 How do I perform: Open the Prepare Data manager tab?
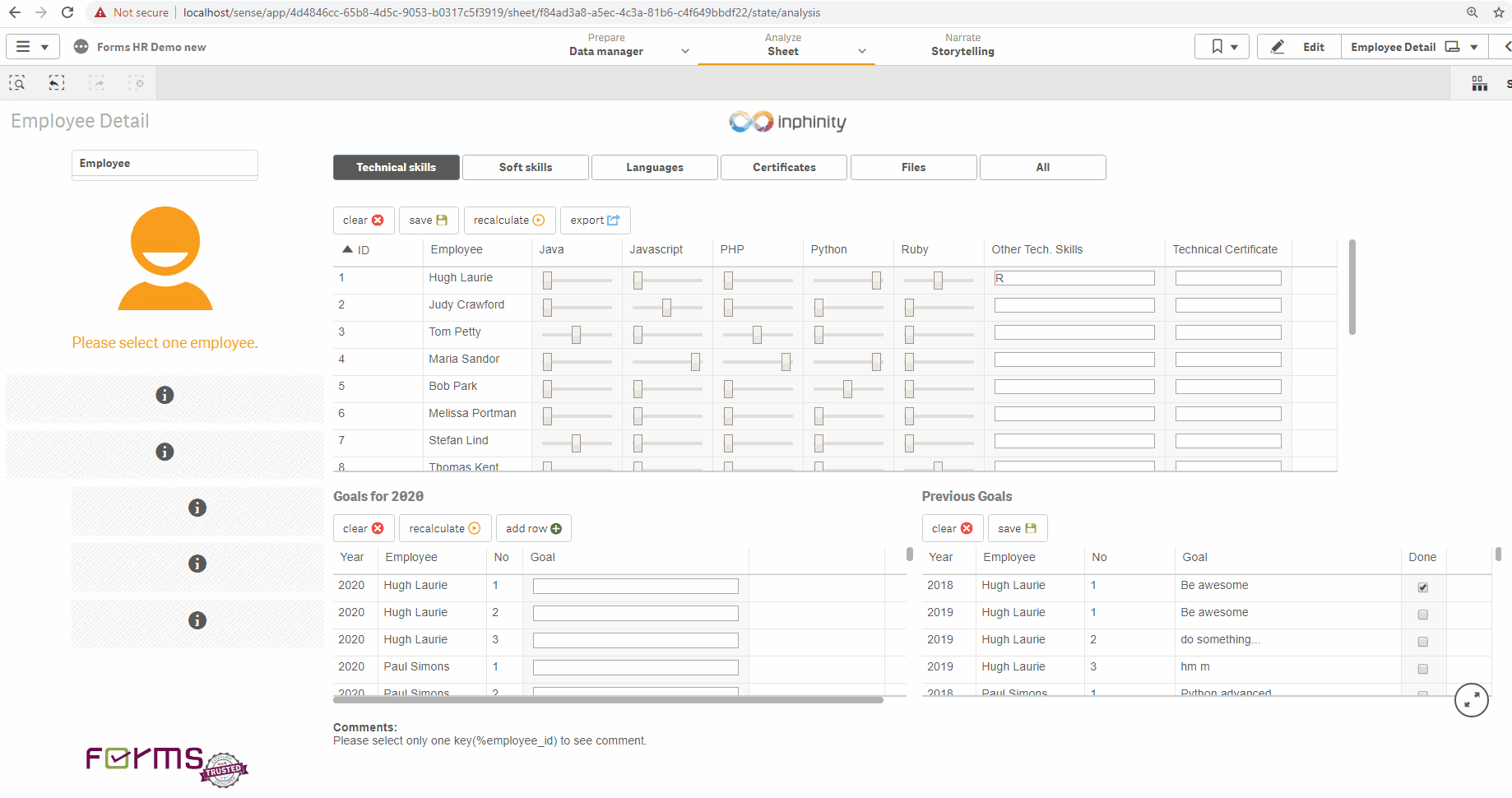click(606, 45)
